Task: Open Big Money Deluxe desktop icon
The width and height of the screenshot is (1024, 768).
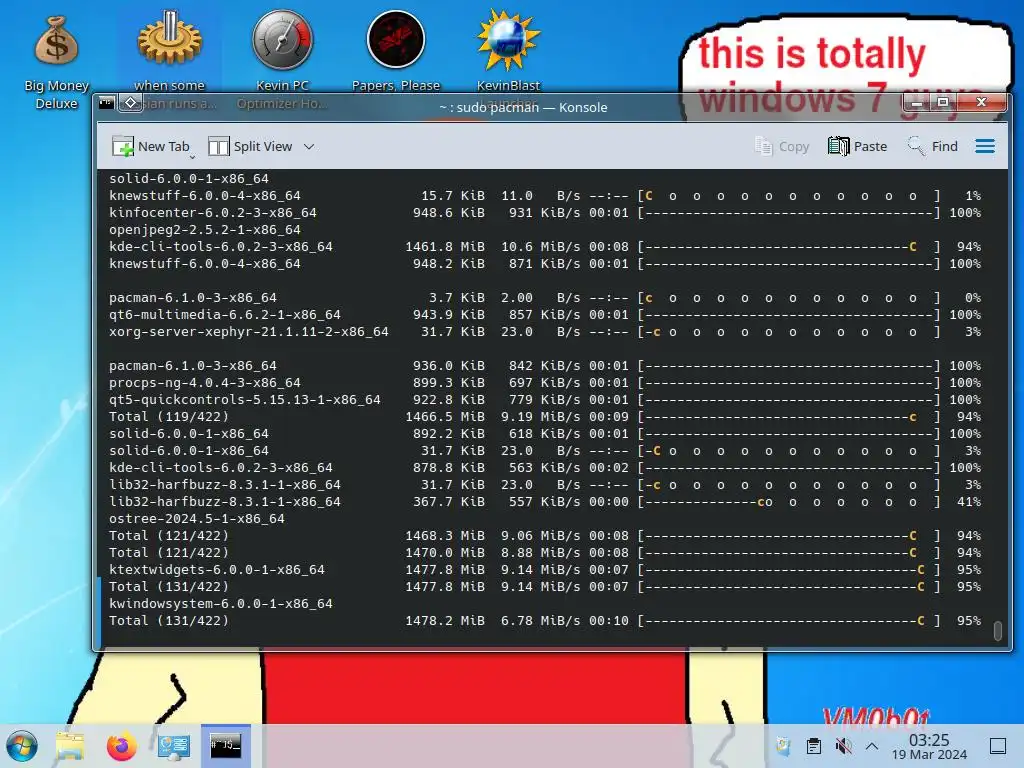Action: click(56, 60)
